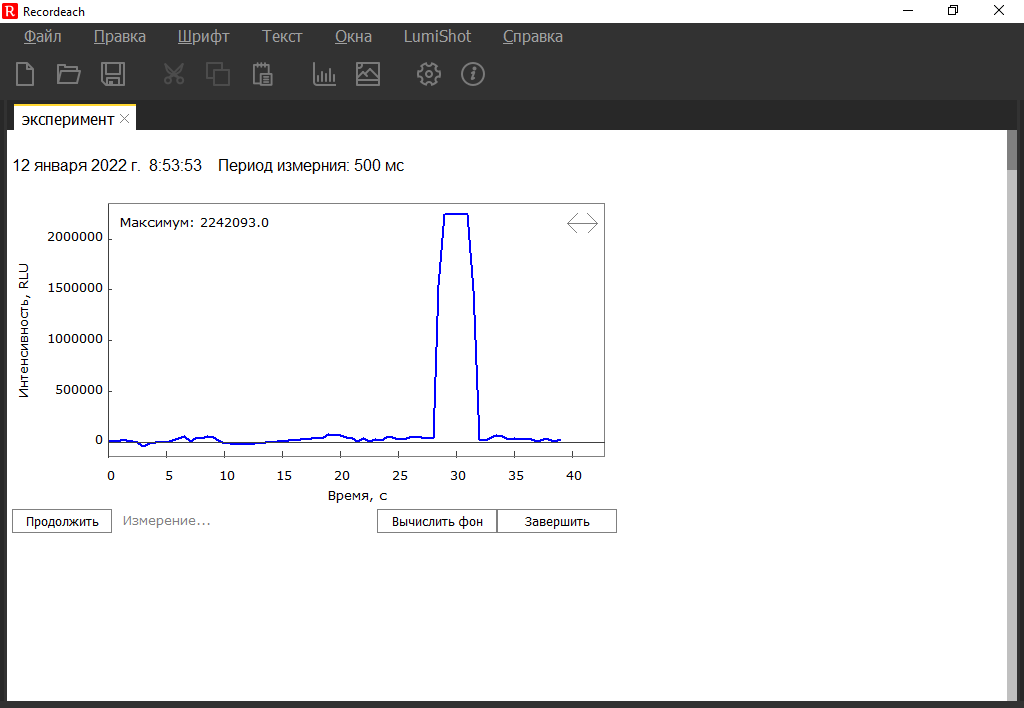Expand the Шрифт menu
This screenshot has height=708, width=1024.
(x=204, y=37)
